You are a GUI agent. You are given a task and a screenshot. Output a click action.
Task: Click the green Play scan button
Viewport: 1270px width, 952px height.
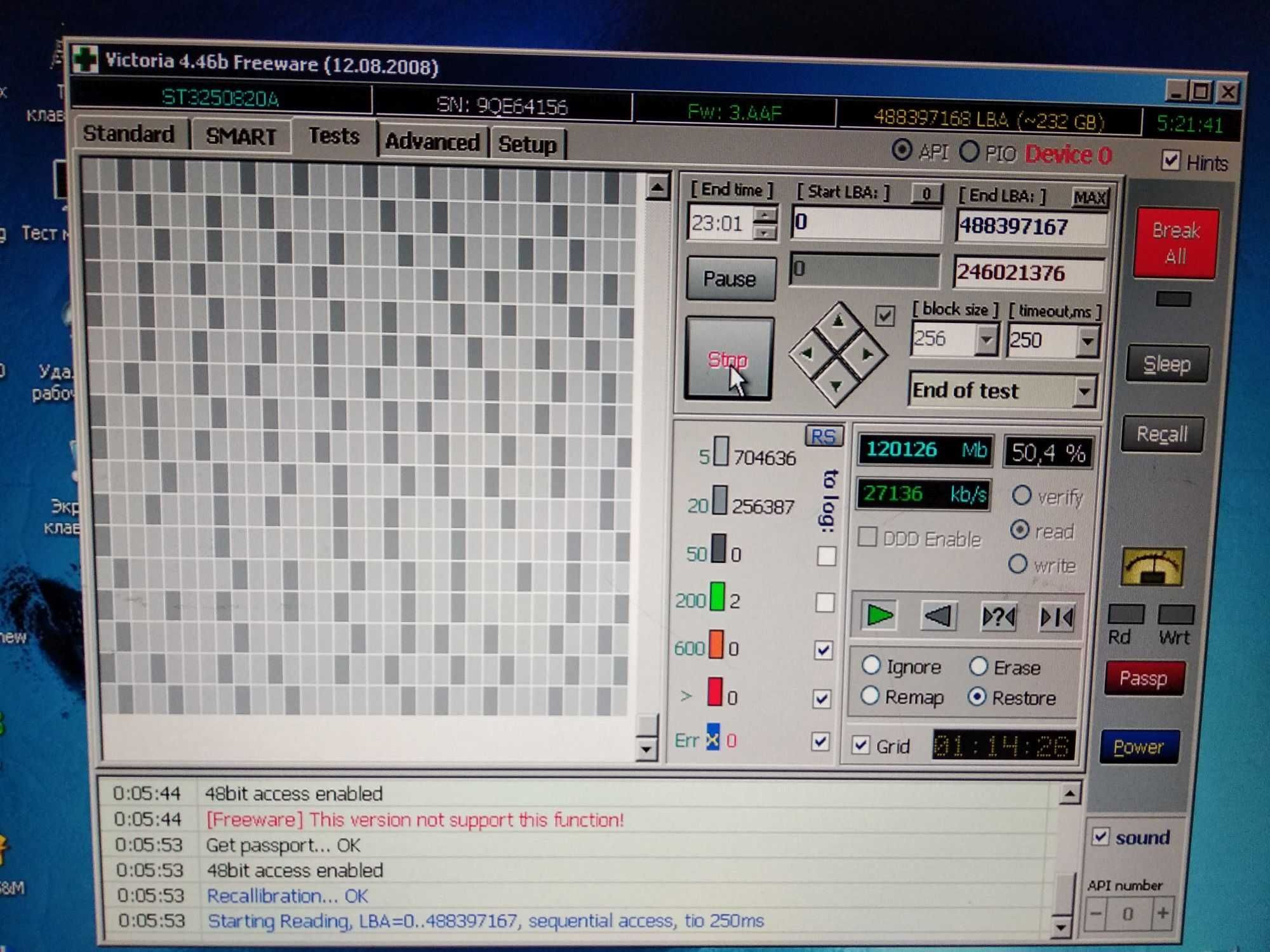click(x=879, y=615)
